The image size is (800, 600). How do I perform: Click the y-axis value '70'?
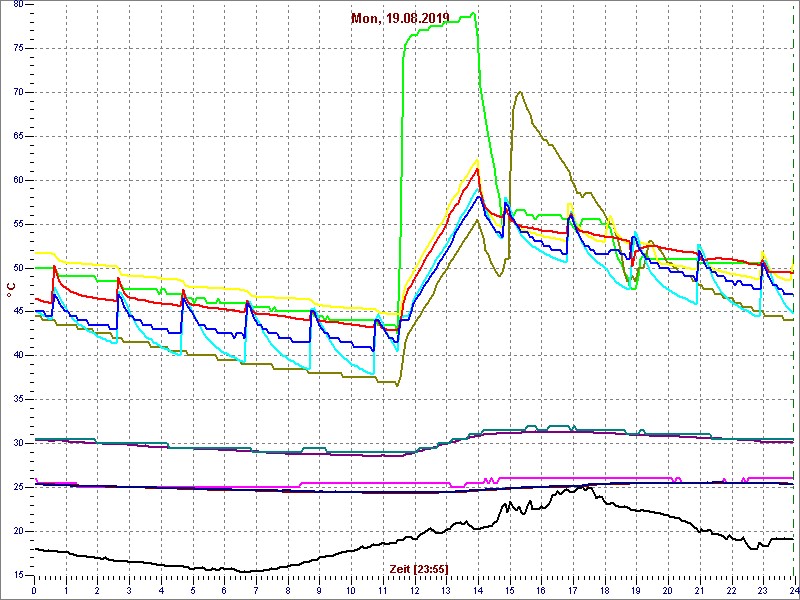click(x=17, y=92)
